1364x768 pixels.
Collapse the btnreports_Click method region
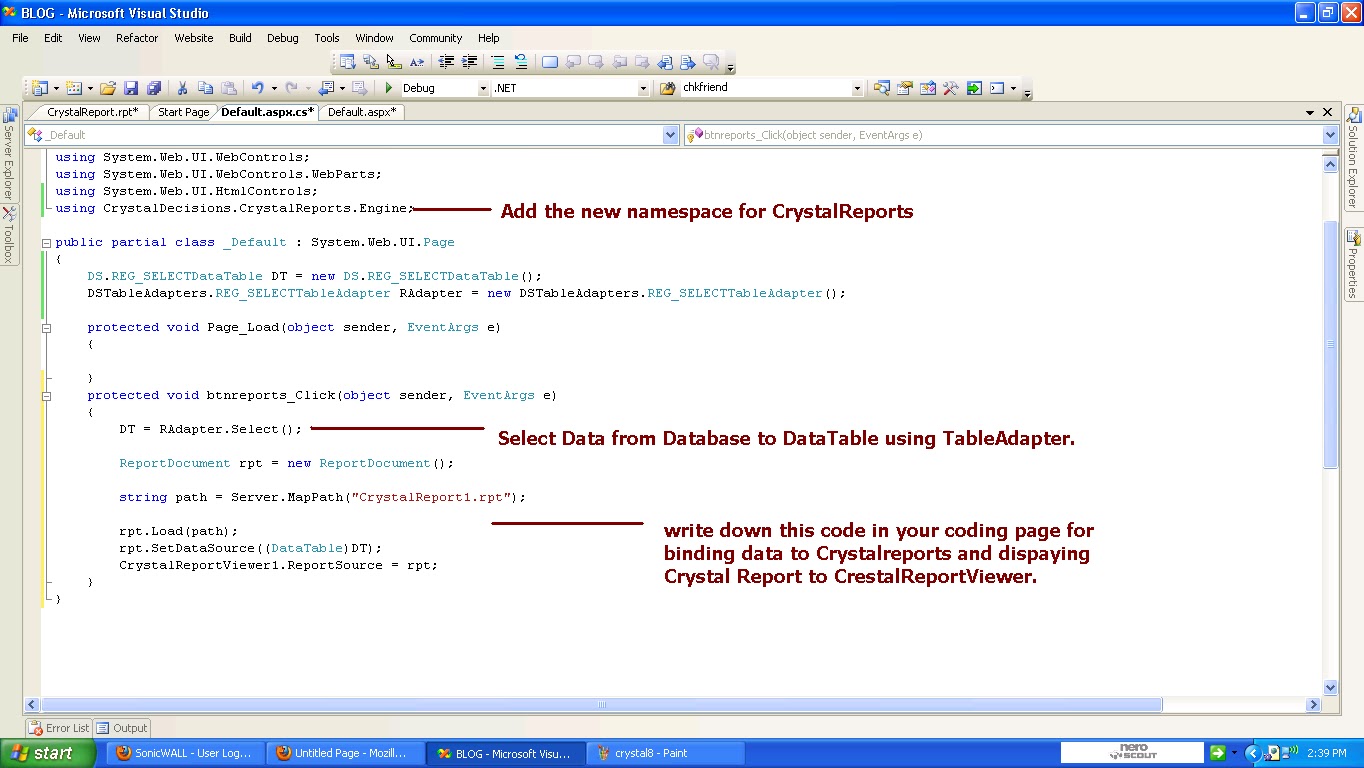[x=46, y=396]
